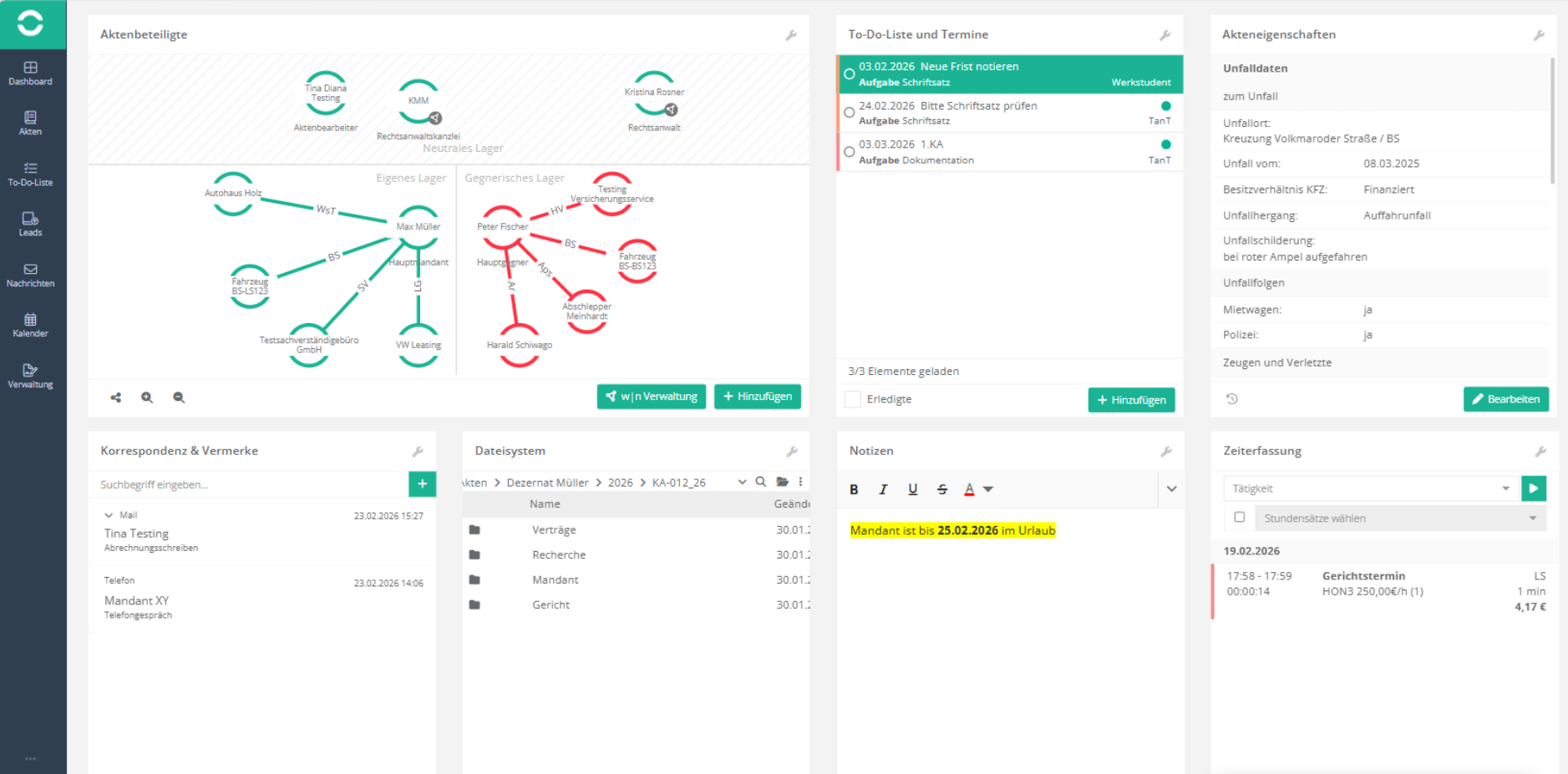
Task: Mark 'Bitte Schriftsatz prüfen' task as done
Action: pyautogui.click(x=850, y=113)
